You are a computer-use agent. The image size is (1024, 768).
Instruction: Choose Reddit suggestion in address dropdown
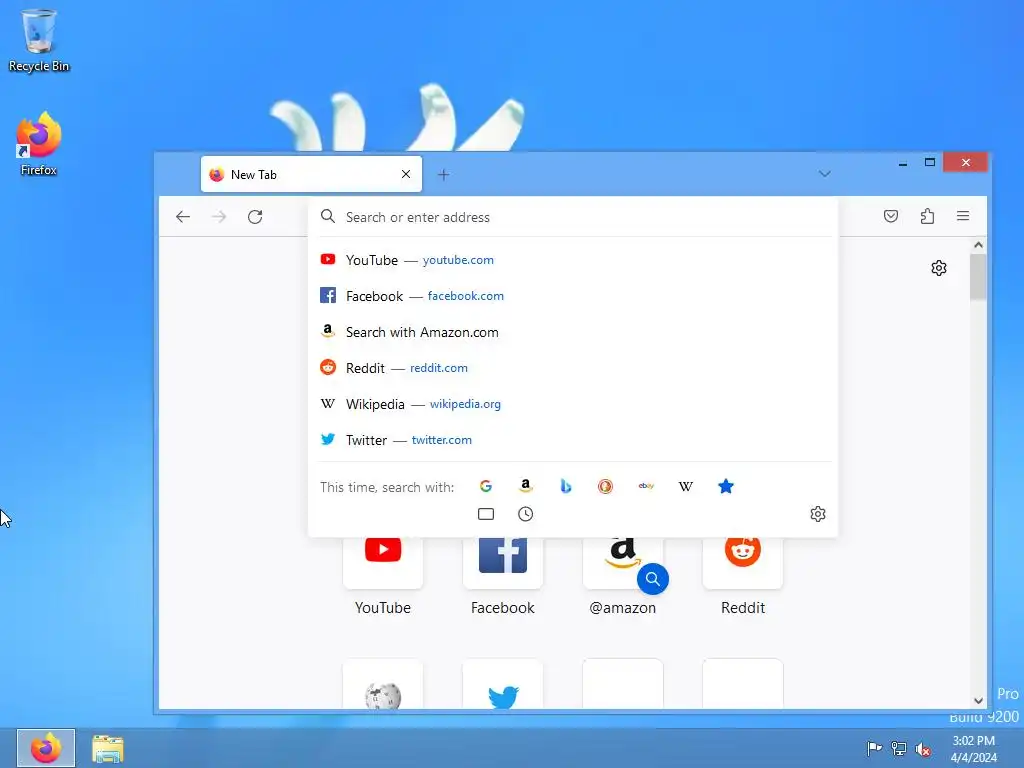click(573, 368)
